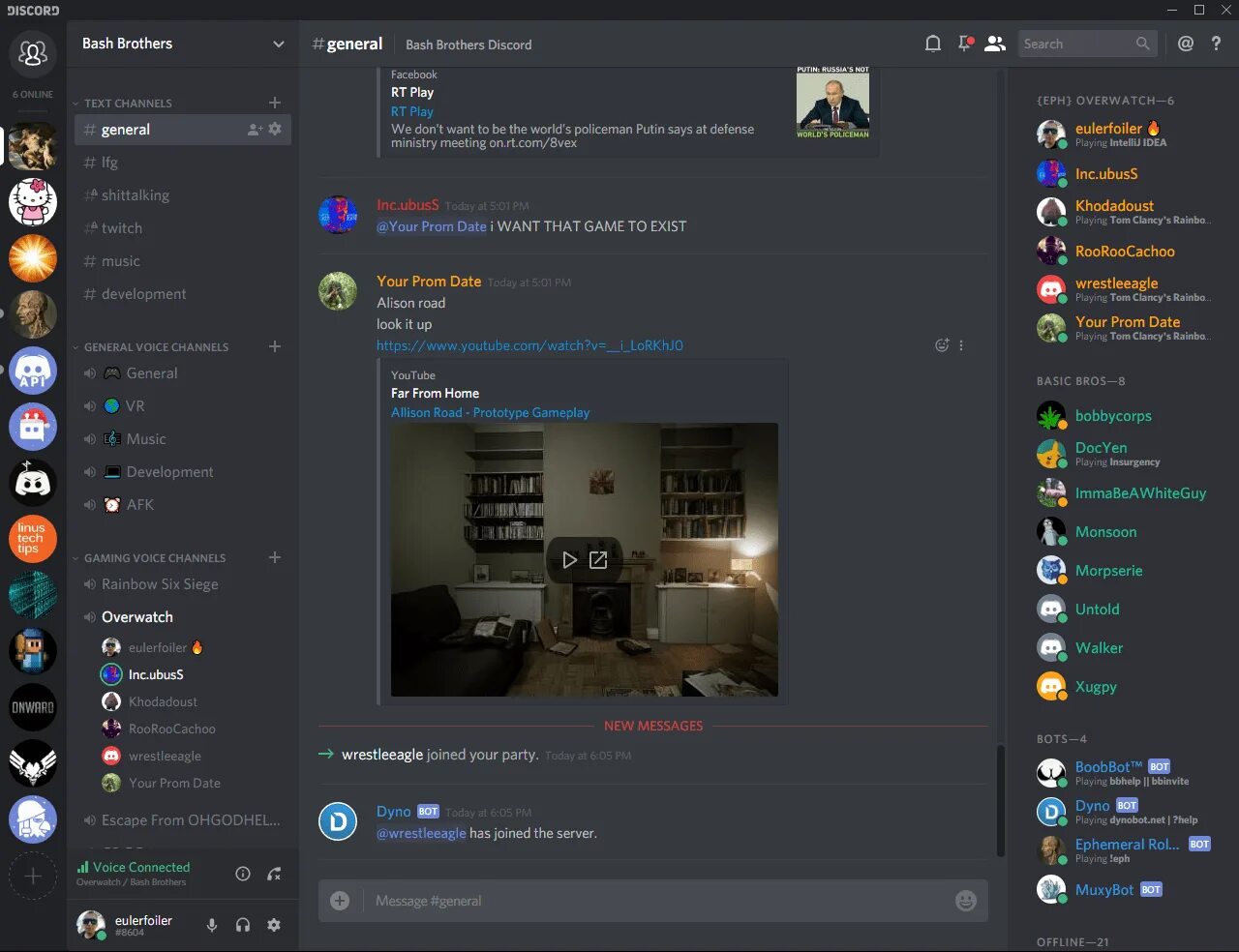Deafen with the headphones button
This screenshot has height=952, width=1239.
[x=243, y=925]
